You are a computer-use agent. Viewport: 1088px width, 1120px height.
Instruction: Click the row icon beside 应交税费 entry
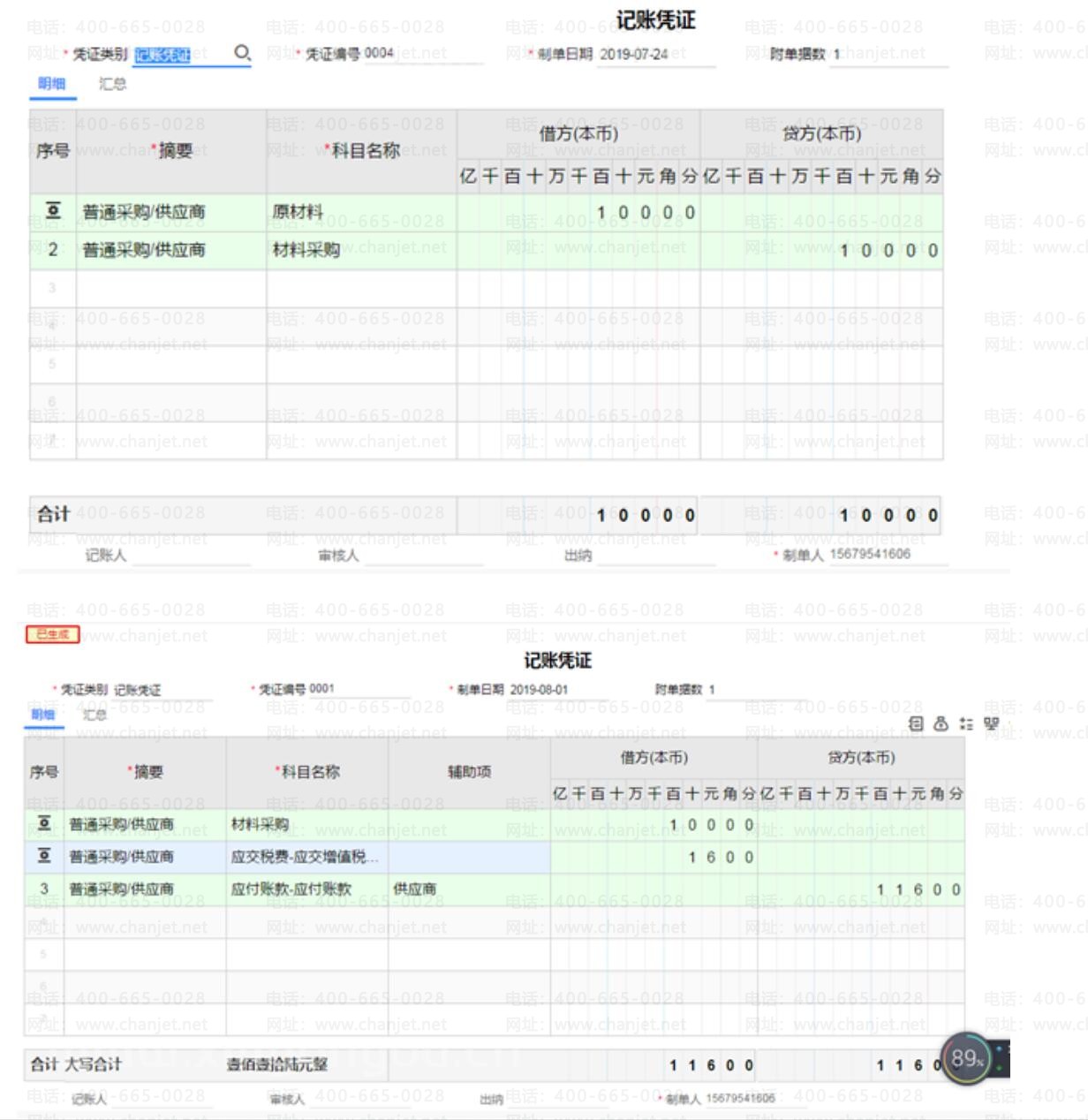tap(44, 856)
